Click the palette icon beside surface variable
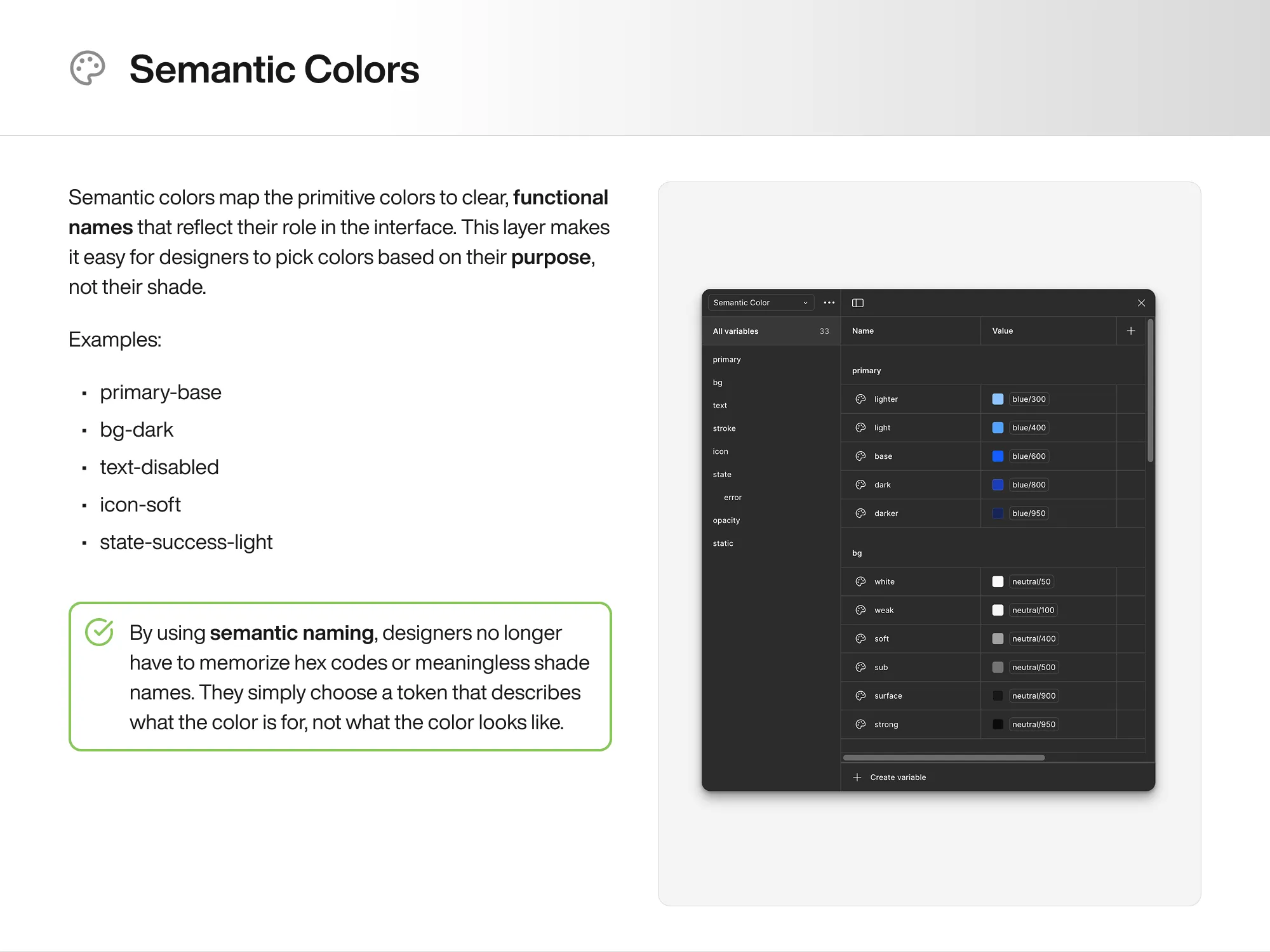Viewport: 1270px width, 952px height. (x=860, y=696)
